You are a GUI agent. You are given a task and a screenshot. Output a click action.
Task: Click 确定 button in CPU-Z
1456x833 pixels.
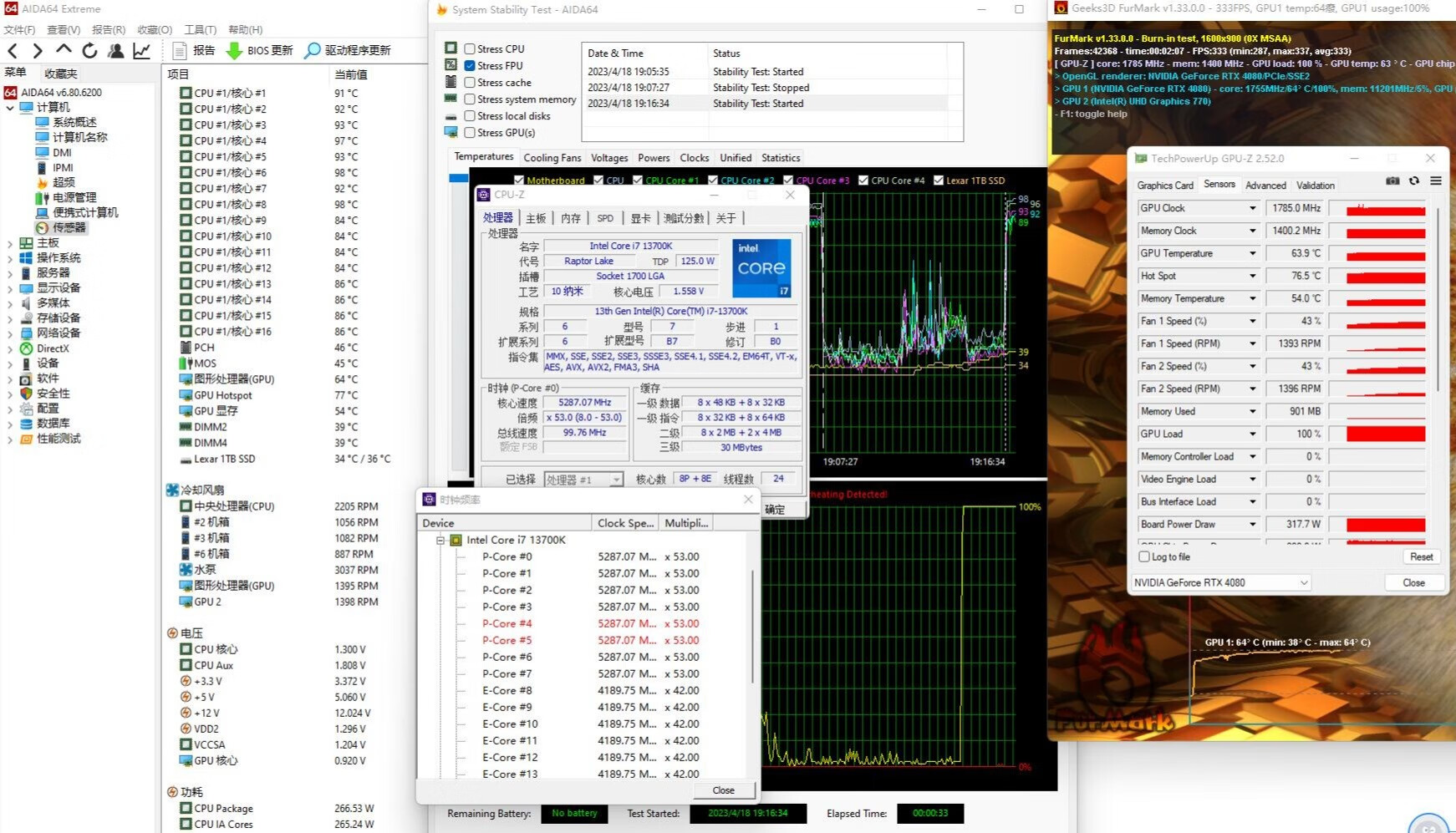coord(777,510)
